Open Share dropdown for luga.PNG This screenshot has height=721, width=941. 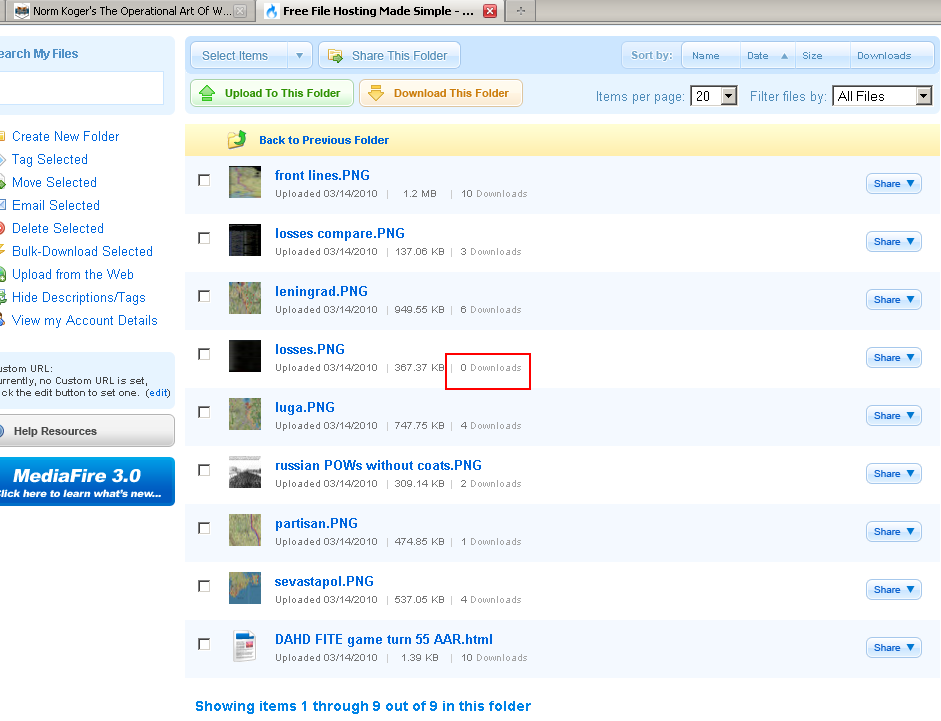click(x=894, y=415)
